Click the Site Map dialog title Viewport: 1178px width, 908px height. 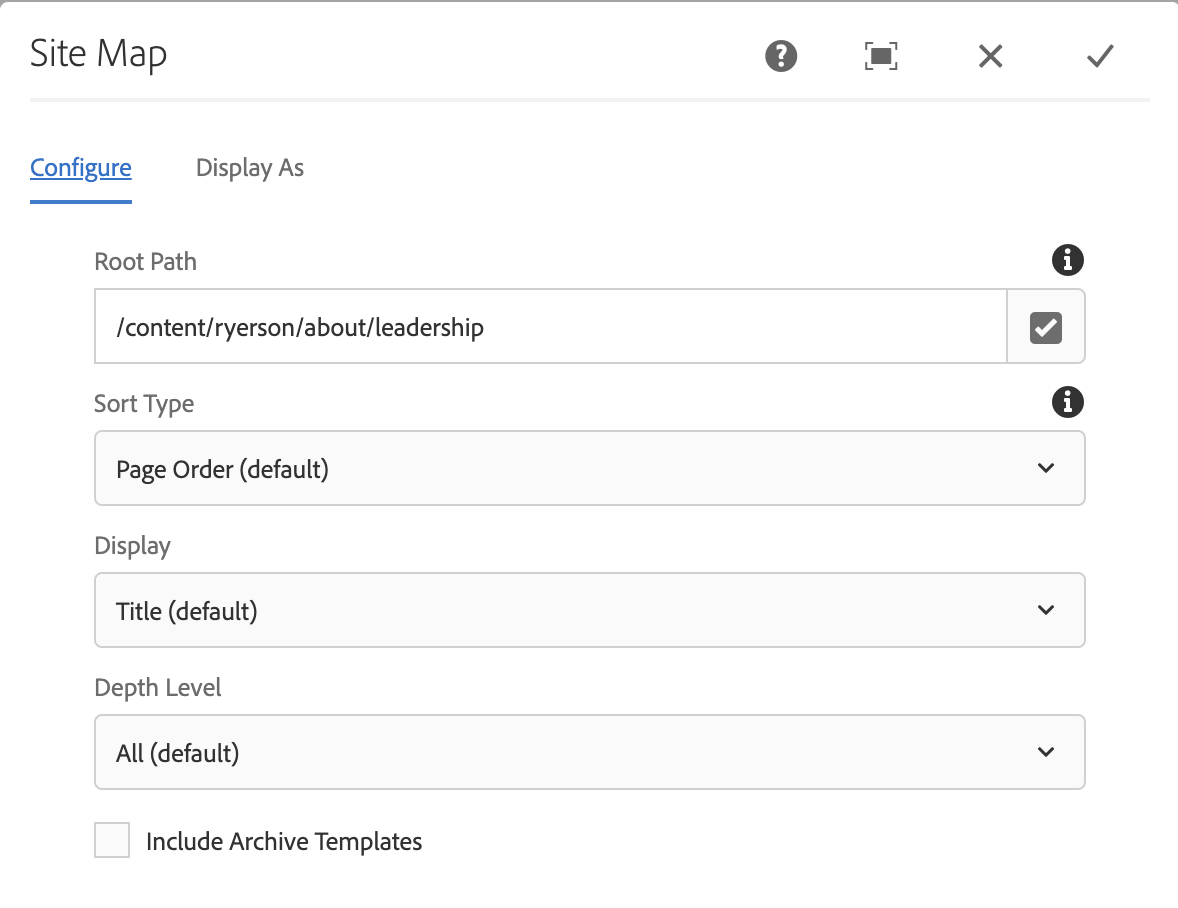click(x=98, y=54)
